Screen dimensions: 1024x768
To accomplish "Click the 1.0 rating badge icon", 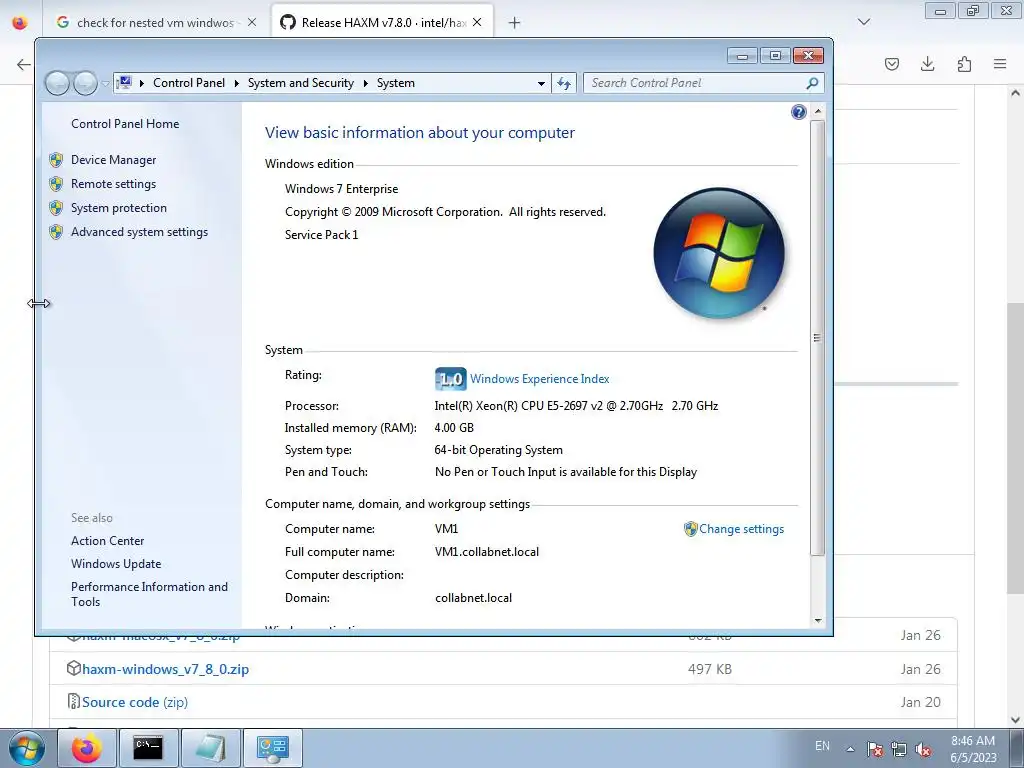I will click(451, 379).
